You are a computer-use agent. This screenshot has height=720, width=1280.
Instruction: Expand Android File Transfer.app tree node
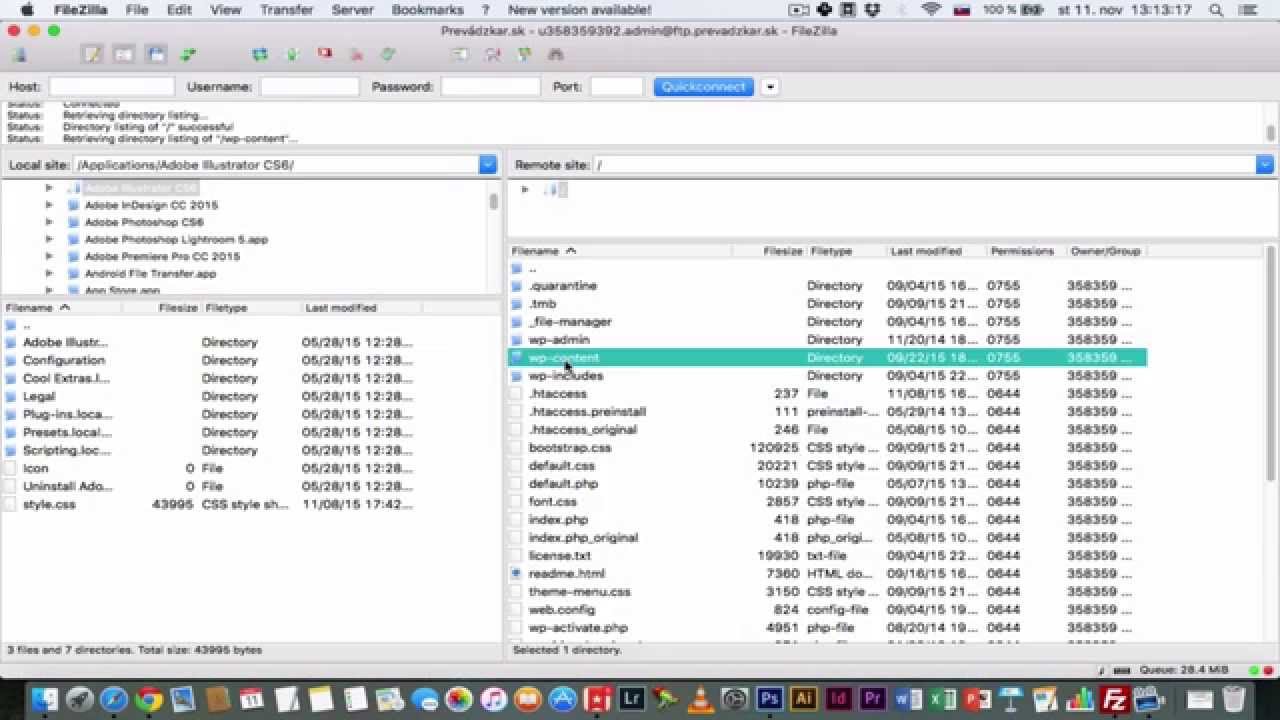coord(49,273)
